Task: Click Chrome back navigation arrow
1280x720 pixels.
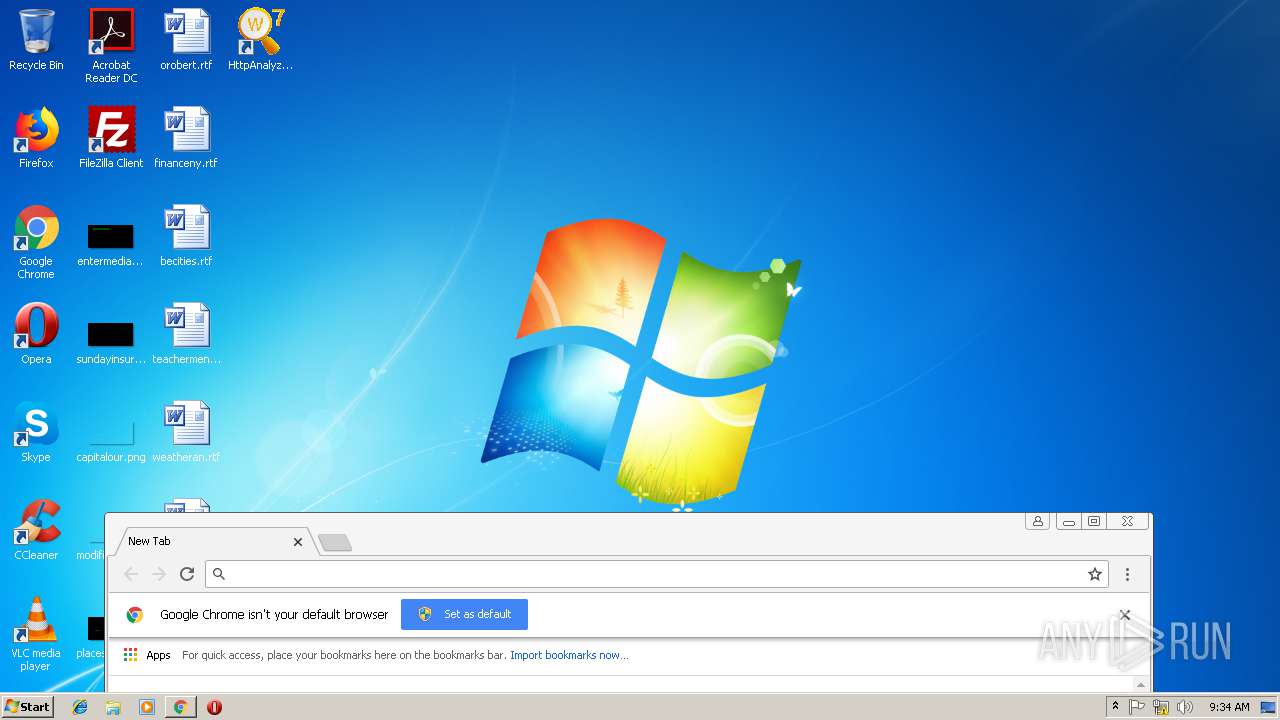Action: tap(131, 574)
